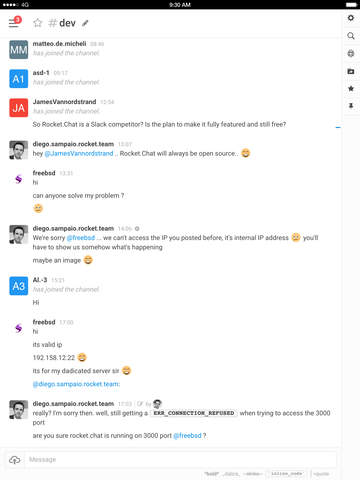Edit the dev channel name with pencil
The width and height of the screenshot is (360, 480).
pyautogui.click(x=85, y=23)
